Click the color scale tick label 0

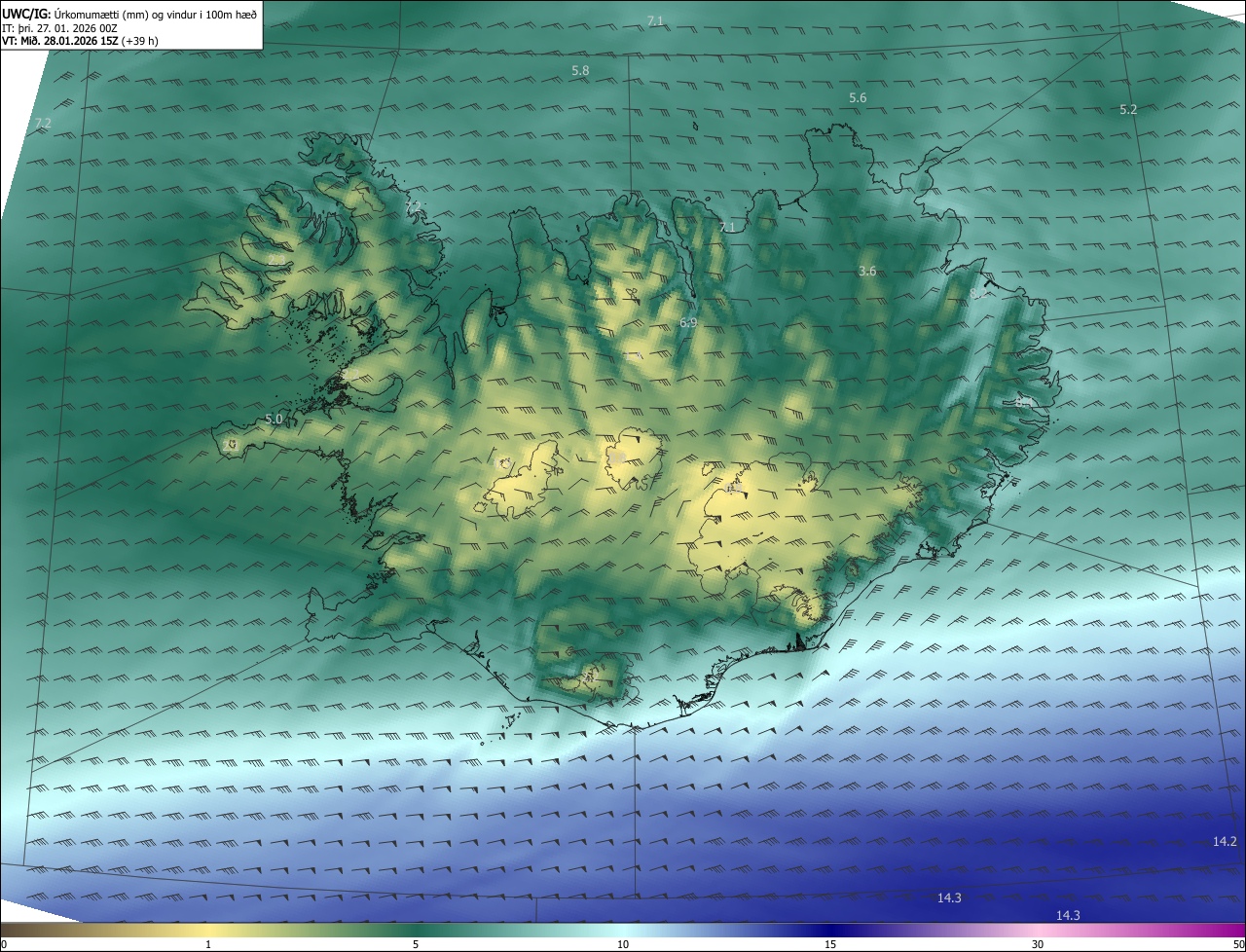click(x=4, y=944)
